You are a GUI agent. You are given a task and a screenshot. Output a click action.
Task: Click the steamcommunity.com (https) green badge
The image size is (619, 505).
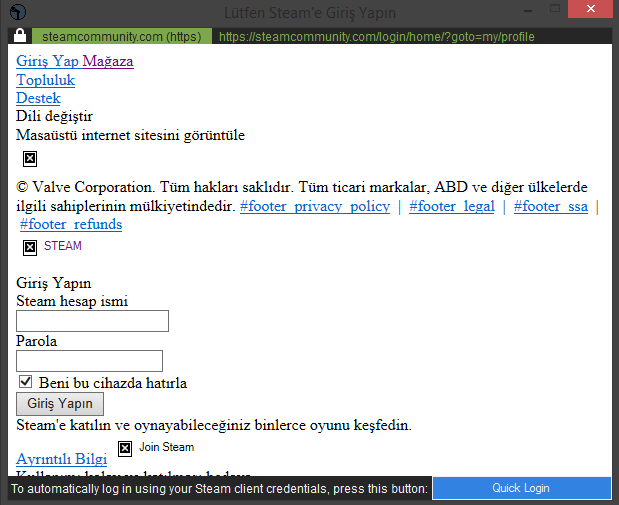[x=122, y=36]
